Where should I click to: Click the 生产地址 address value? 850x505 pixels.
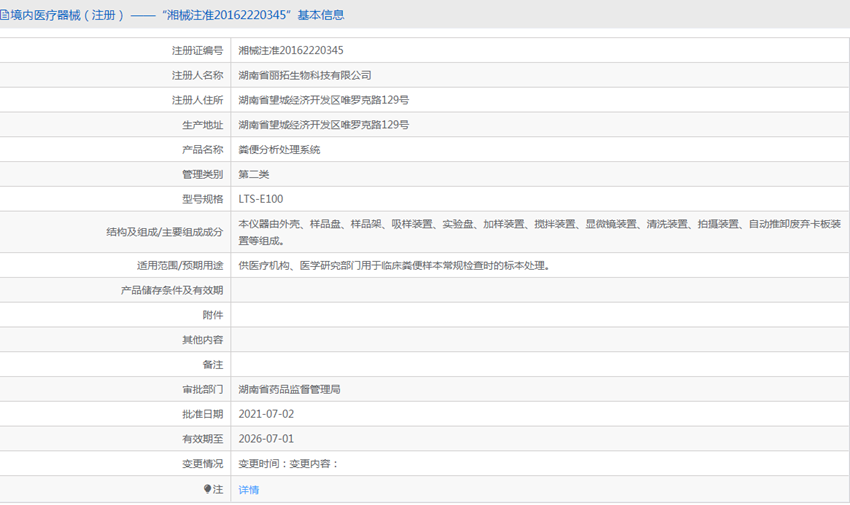323,125
